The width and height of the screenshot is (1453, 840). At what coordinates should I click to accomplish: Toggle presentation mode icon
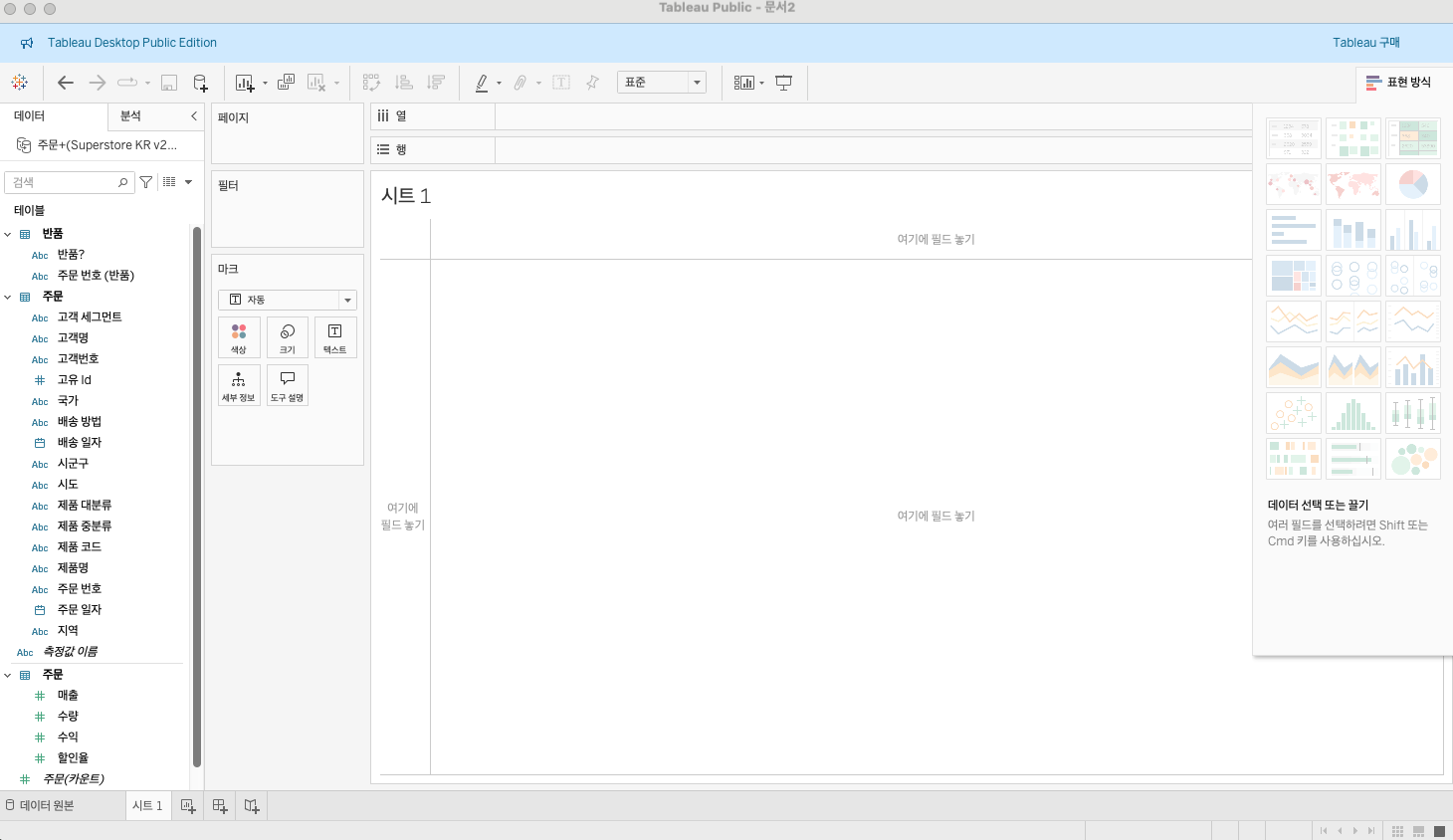point(784,83)
